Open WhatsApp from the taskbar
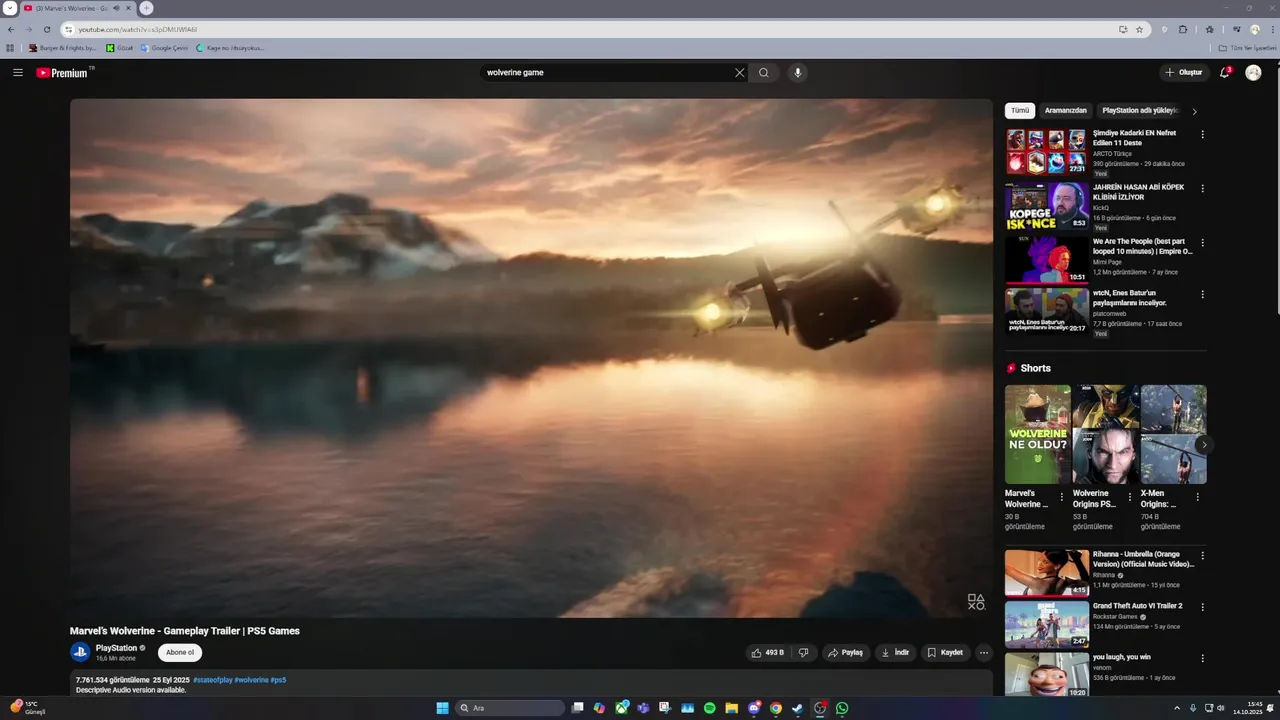This screenshot has height=720, width=1280. 842,708
